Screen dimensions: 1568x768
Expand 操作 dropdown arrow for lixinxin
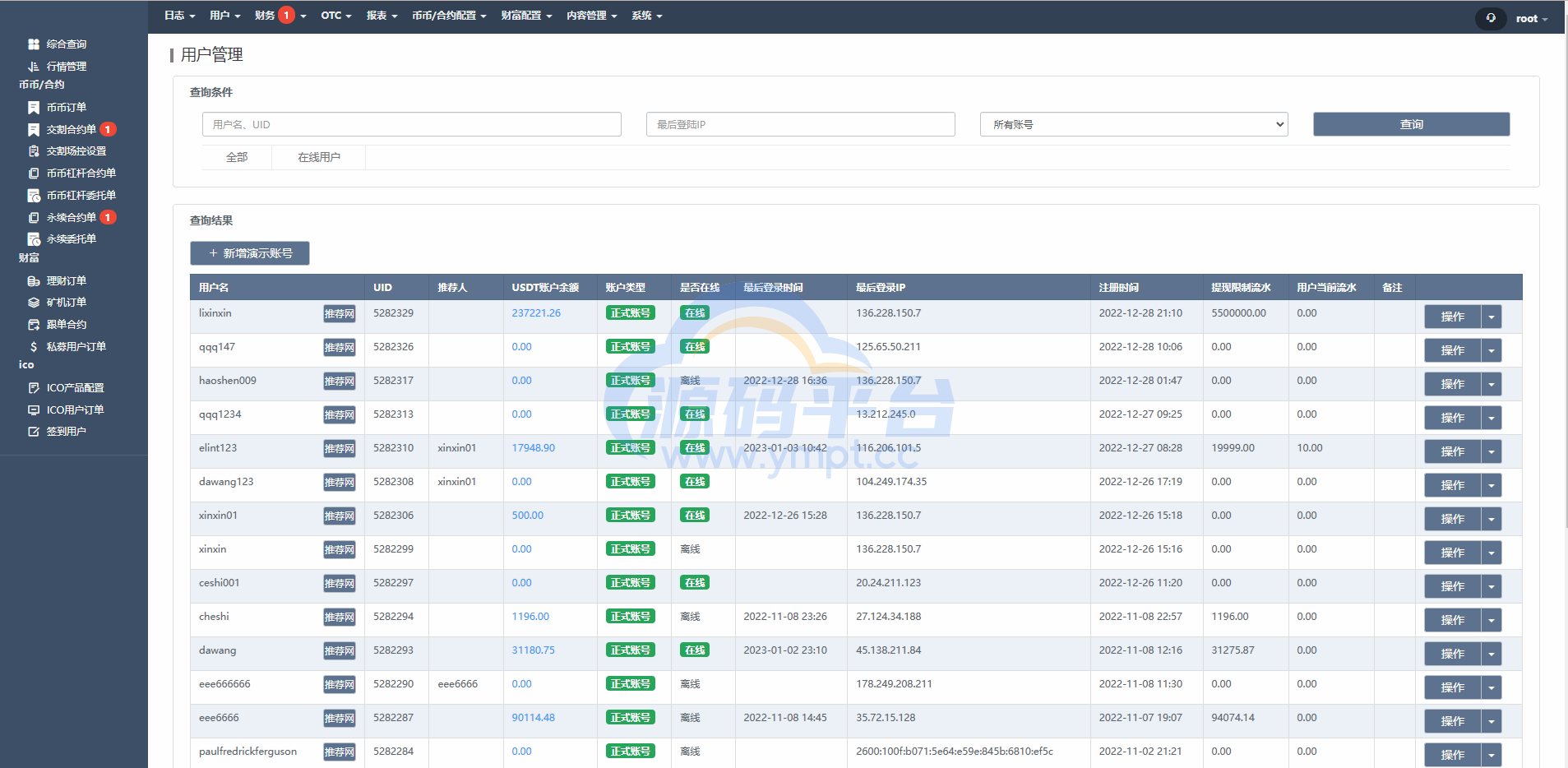click(1492, 317)
